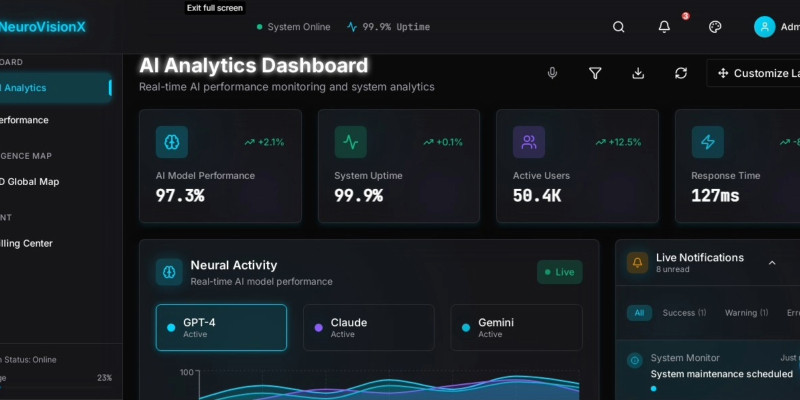
Task: Open Billing Center in the sidebar
Action: pyautogui.click(x=28, y=243)
